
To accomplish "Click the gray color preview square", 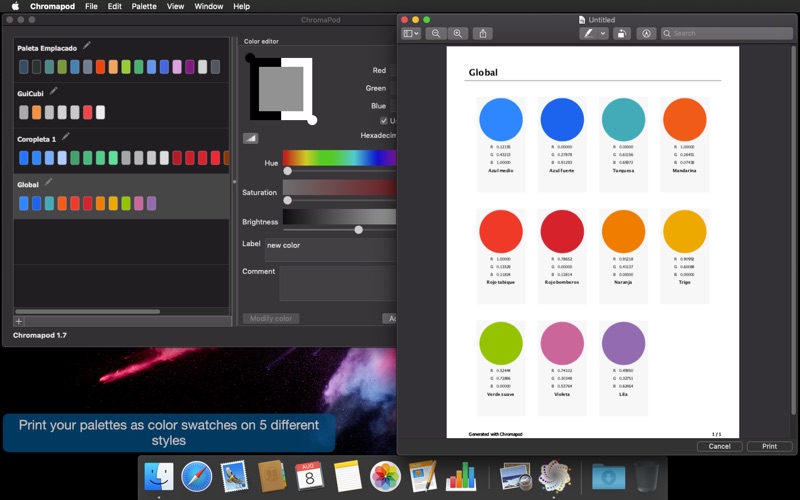I will click(281, 89).
